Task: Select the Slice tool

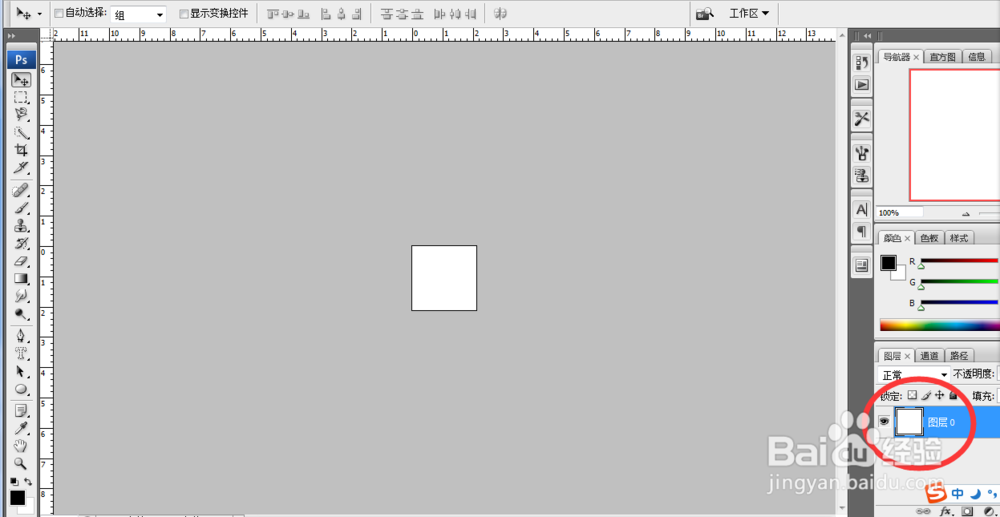Action: coord(21,167)
